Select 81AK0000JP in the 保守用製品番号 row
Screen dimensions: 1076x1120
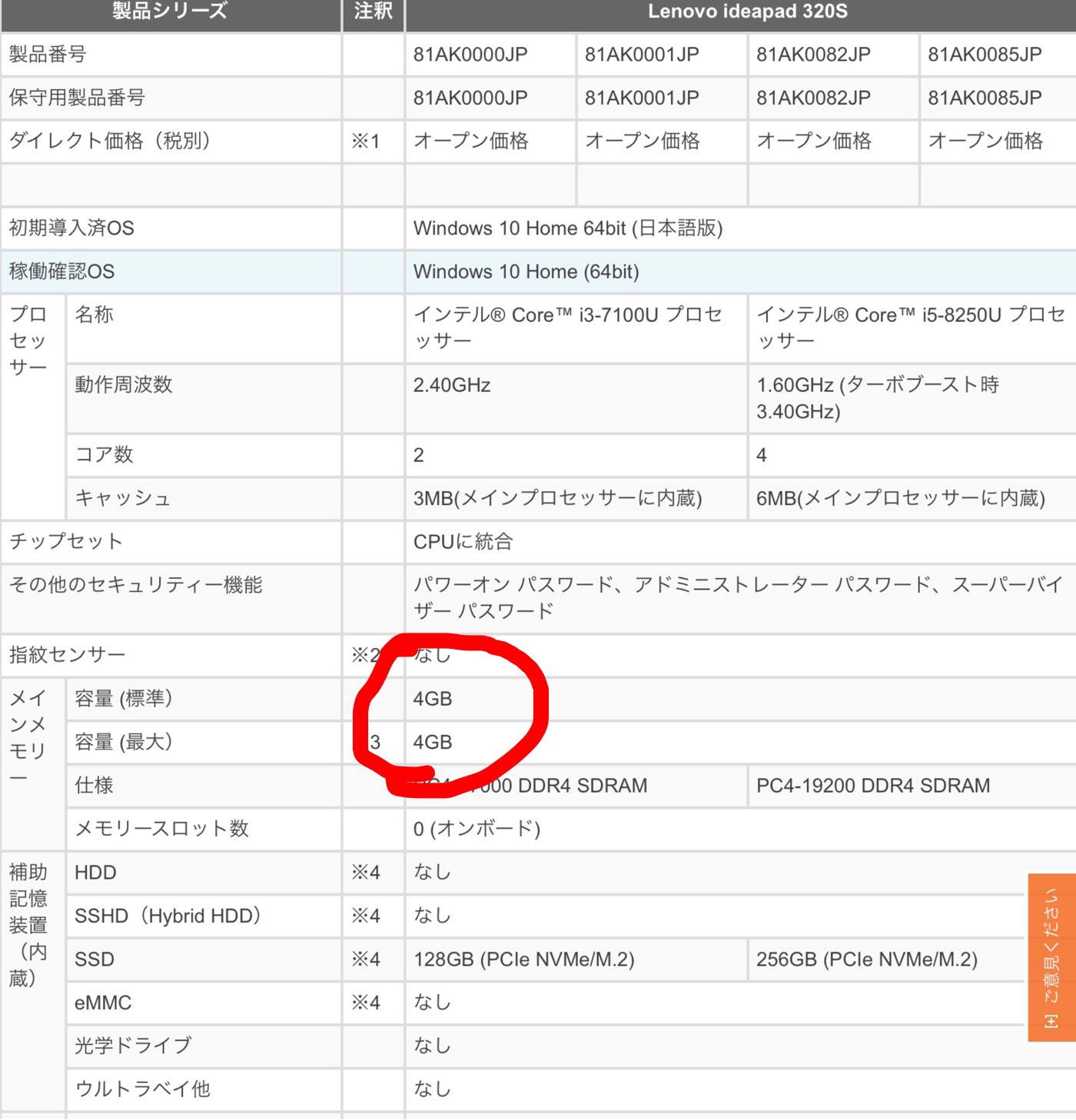tap(470, 98)
